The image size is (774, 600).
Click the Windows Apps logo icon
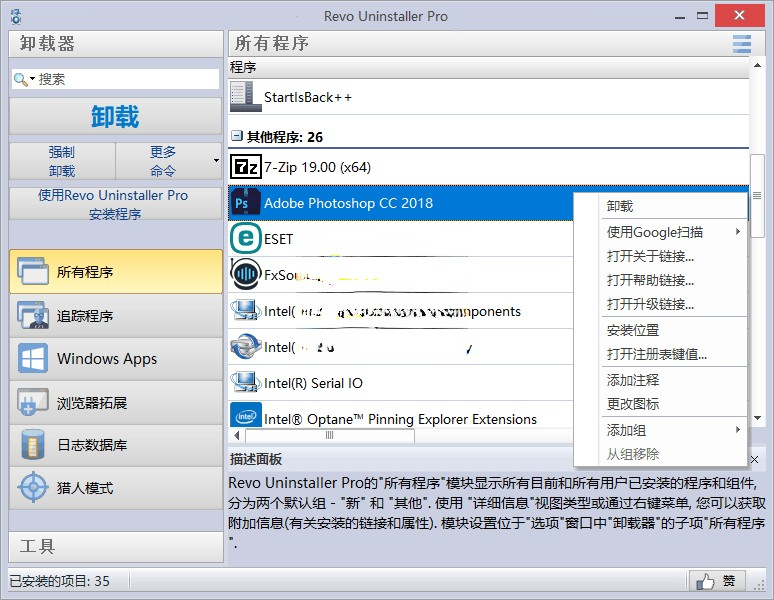pos(33,358)
